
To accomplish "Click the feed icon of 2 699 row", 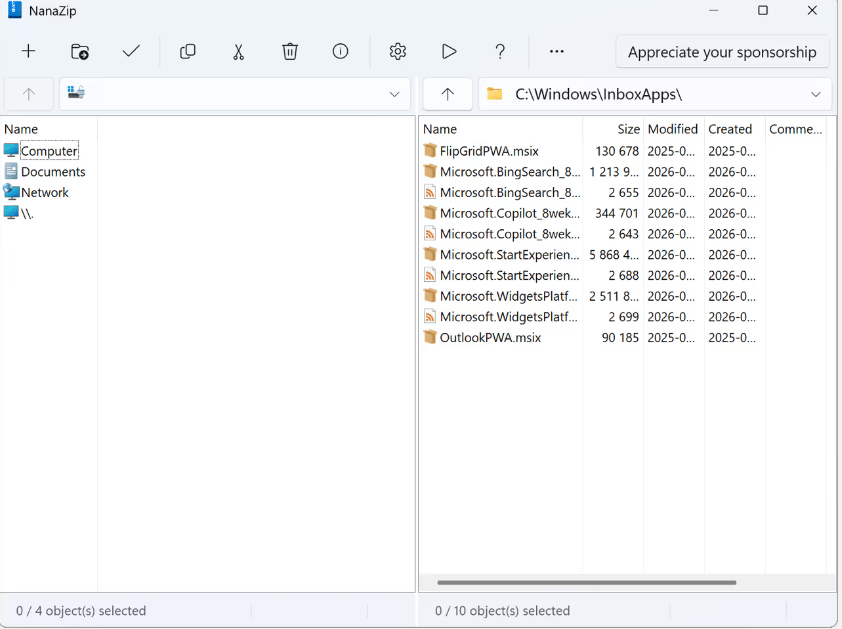I will pos(430,316).
